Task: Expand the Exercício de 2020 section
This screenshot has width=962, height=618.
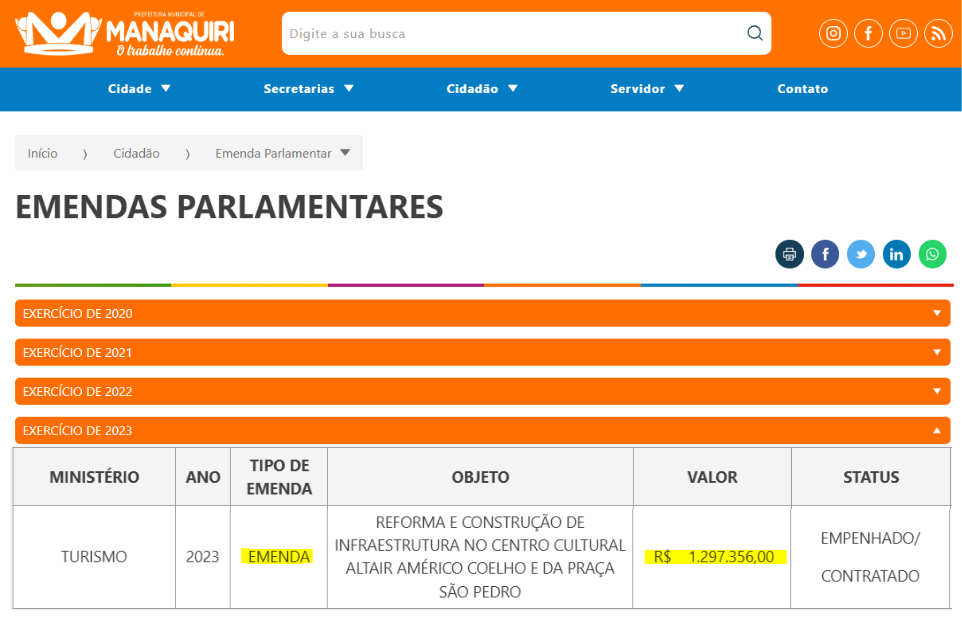Action: click(482, 313)
